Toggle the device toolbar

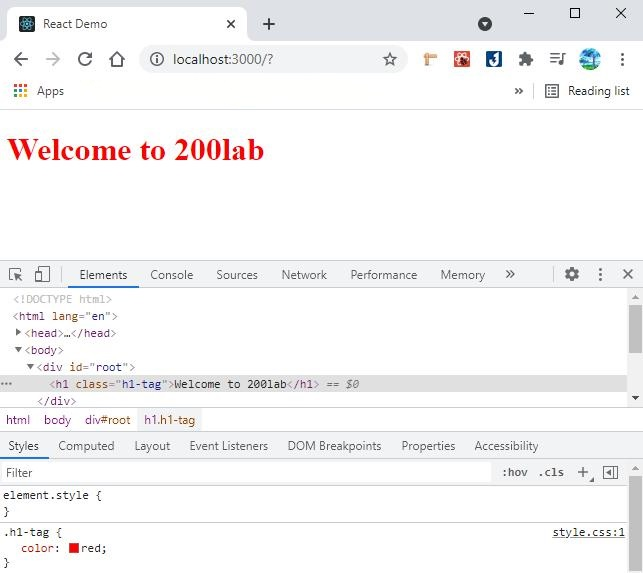pyautogui.click(x=42, y=274)
